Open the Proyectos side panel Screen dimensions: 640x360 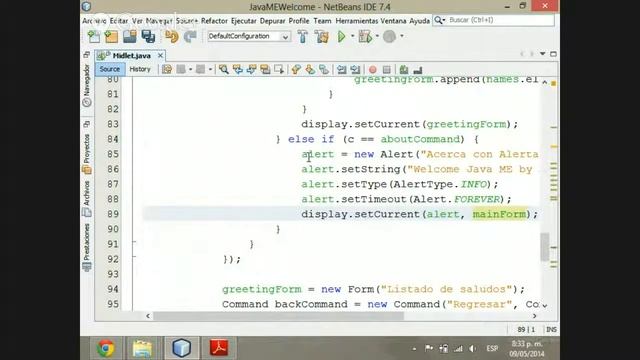click(87, 153)
